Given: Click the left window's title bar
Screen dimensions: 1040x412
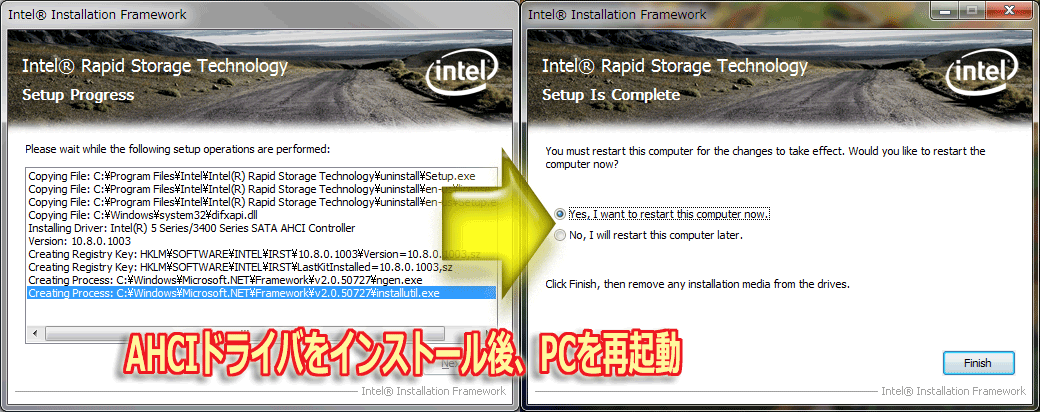Looking at the screenshot, I should point(259,14).
